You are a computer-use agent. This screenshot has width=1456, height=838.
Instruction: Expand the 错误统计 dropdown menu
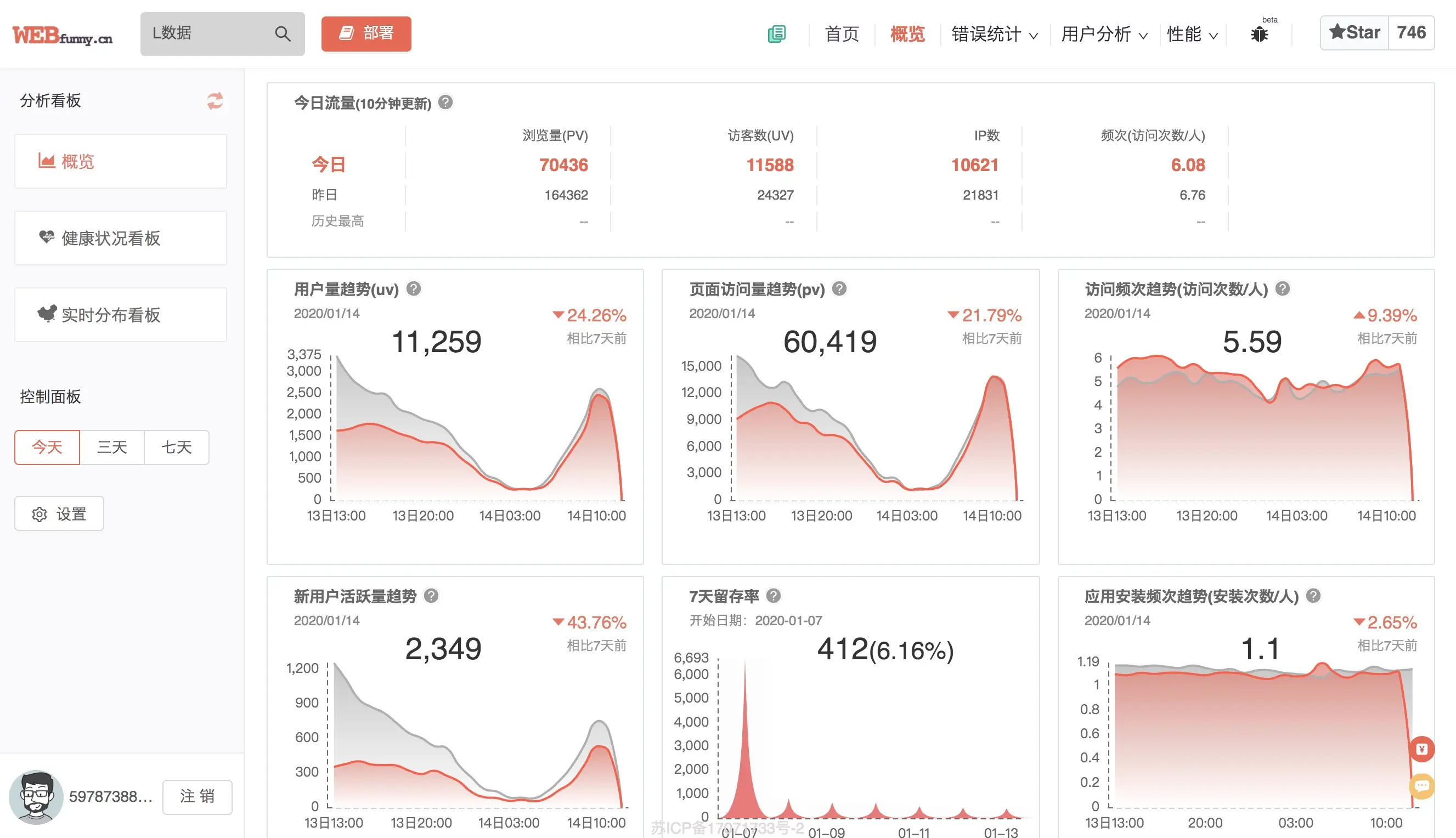click(x=994, y=34)
